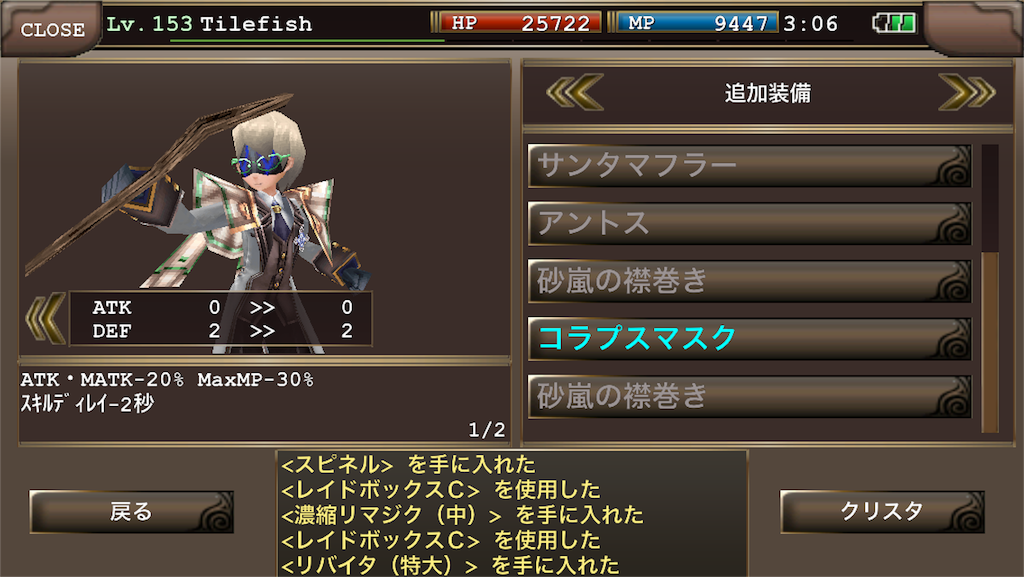Tap the item log message box
This screenshot has height=577, width=1024.
[512, 514]
